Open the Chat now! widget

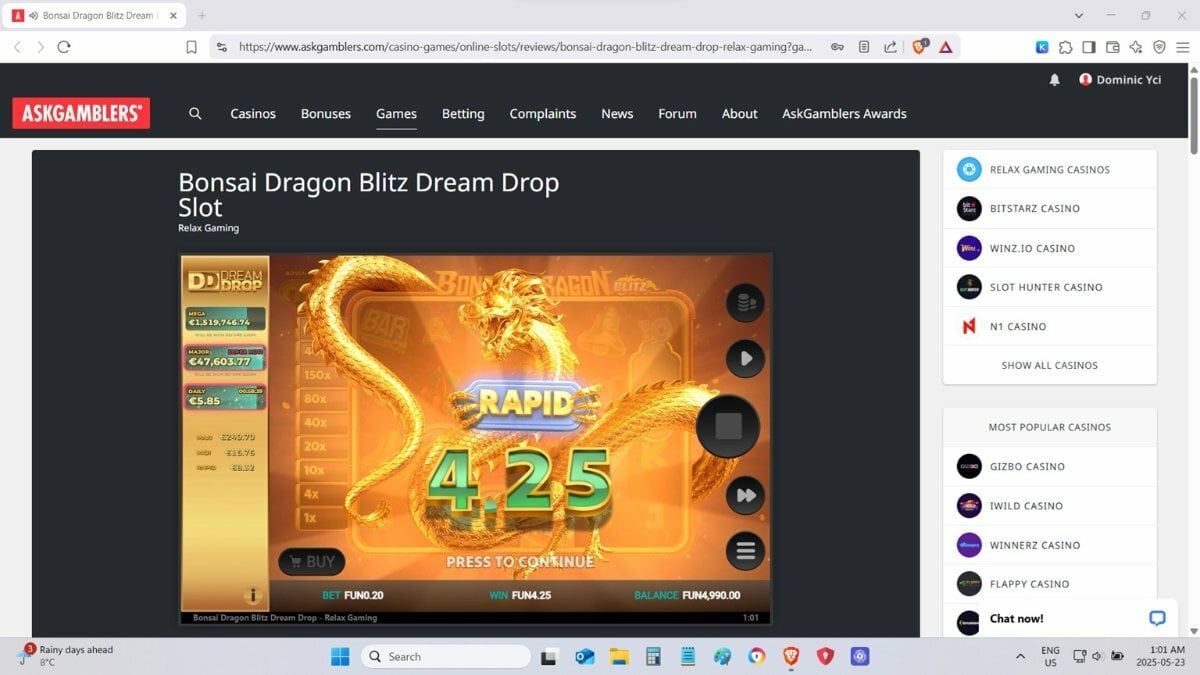click(x=1079, y=618)
